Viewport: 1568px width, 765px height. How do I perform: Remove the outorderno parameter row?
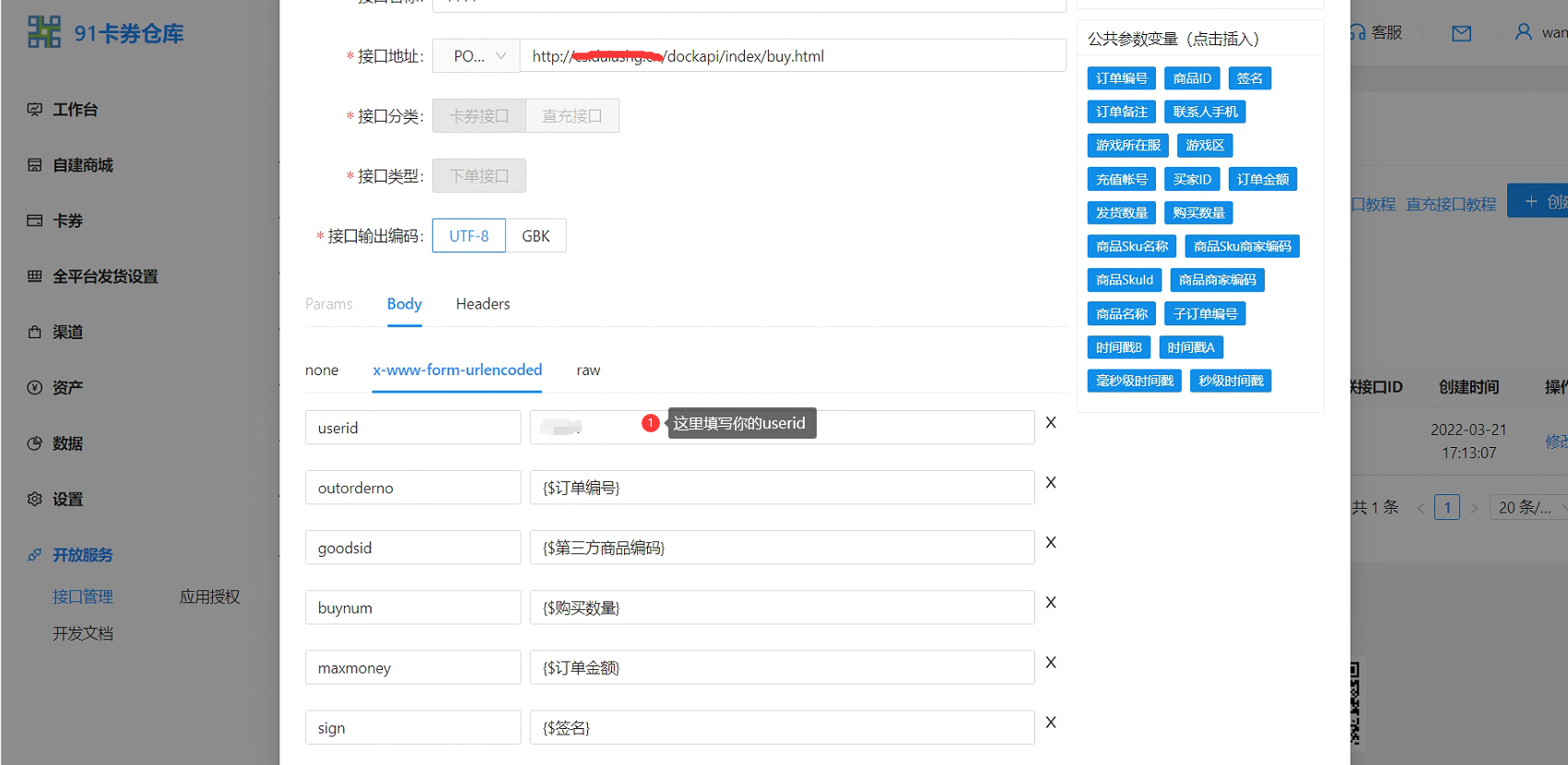click(x=1051, y=482)
